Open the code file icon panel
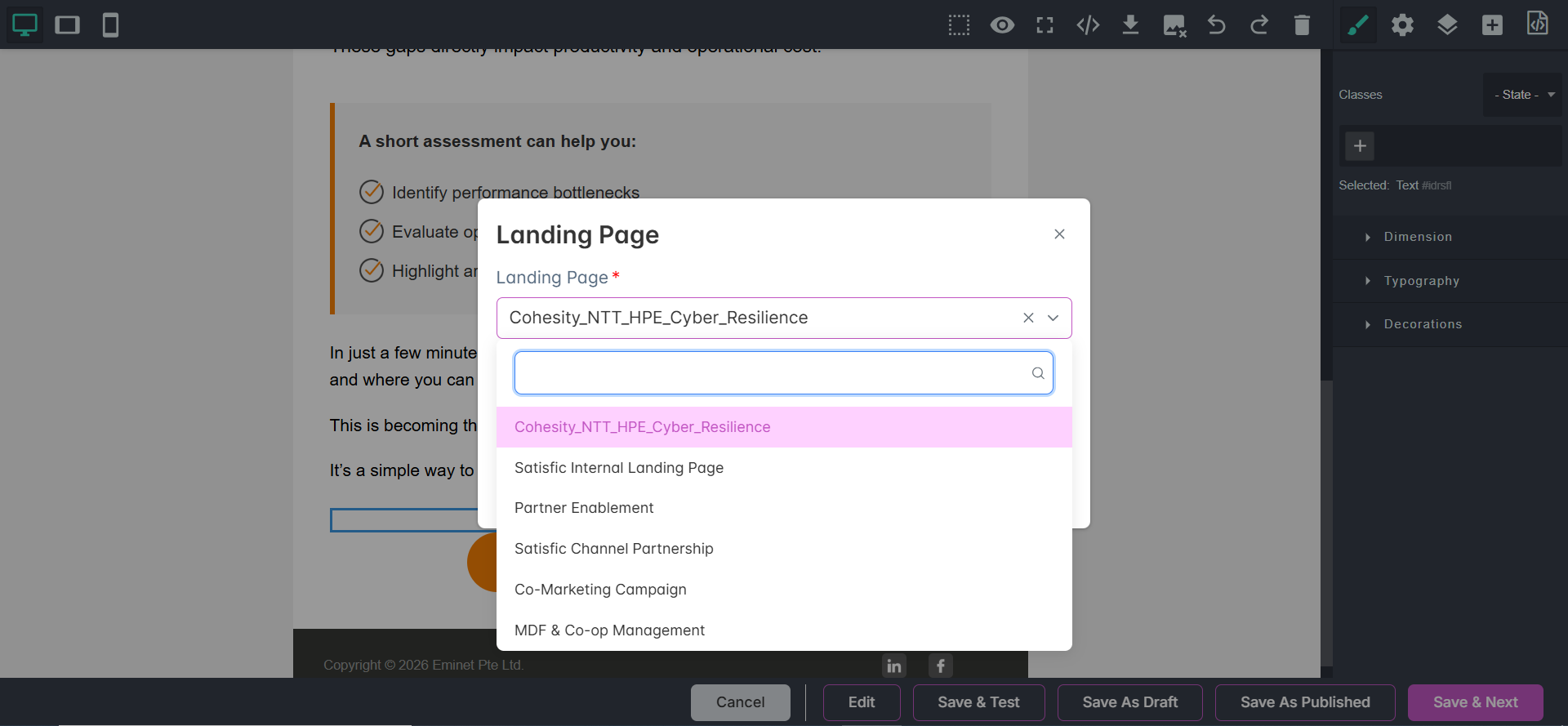Viewport: 1568px width, 726px height. [x=1537, y=24]
